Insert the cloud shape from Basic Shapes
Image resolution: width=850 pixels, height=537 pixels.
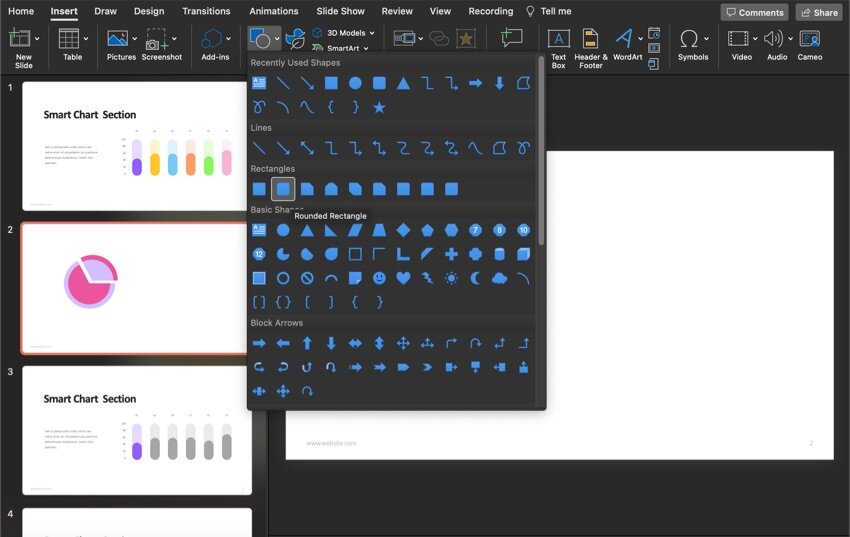click(x=499, y=278)
